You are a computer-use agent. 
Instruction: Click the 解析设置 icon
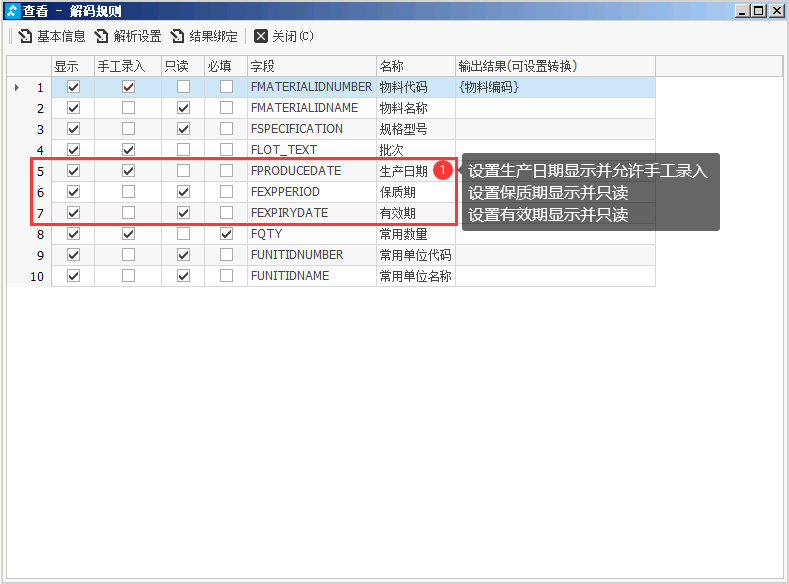pos(101,36)
